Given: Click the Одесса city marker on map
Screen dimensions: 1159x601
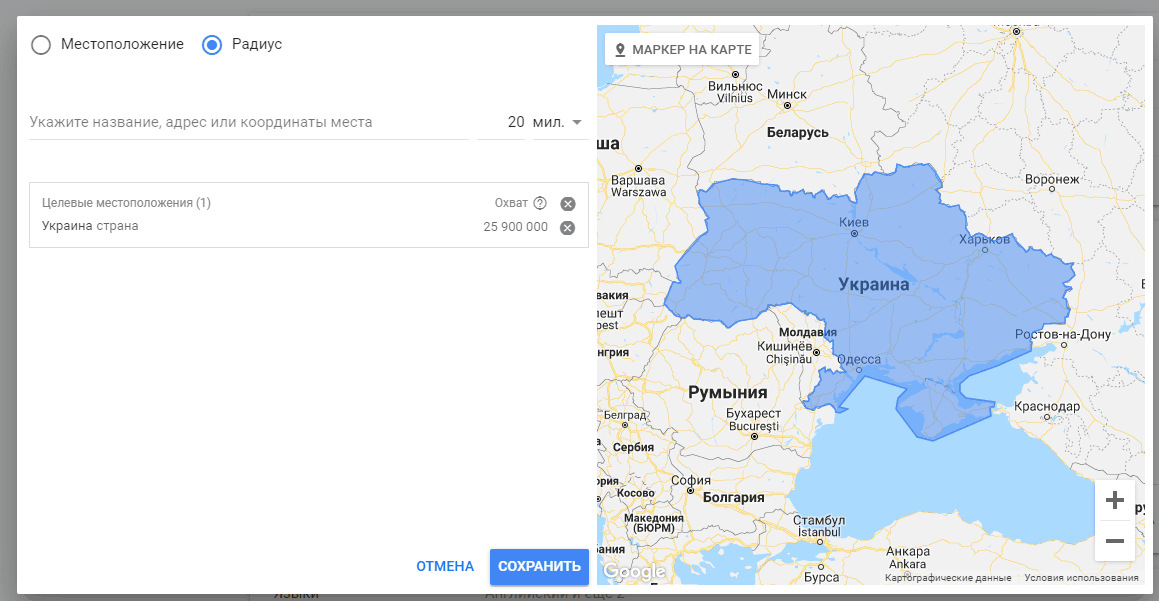Looking at the screenshot, I should click(859, 369).
